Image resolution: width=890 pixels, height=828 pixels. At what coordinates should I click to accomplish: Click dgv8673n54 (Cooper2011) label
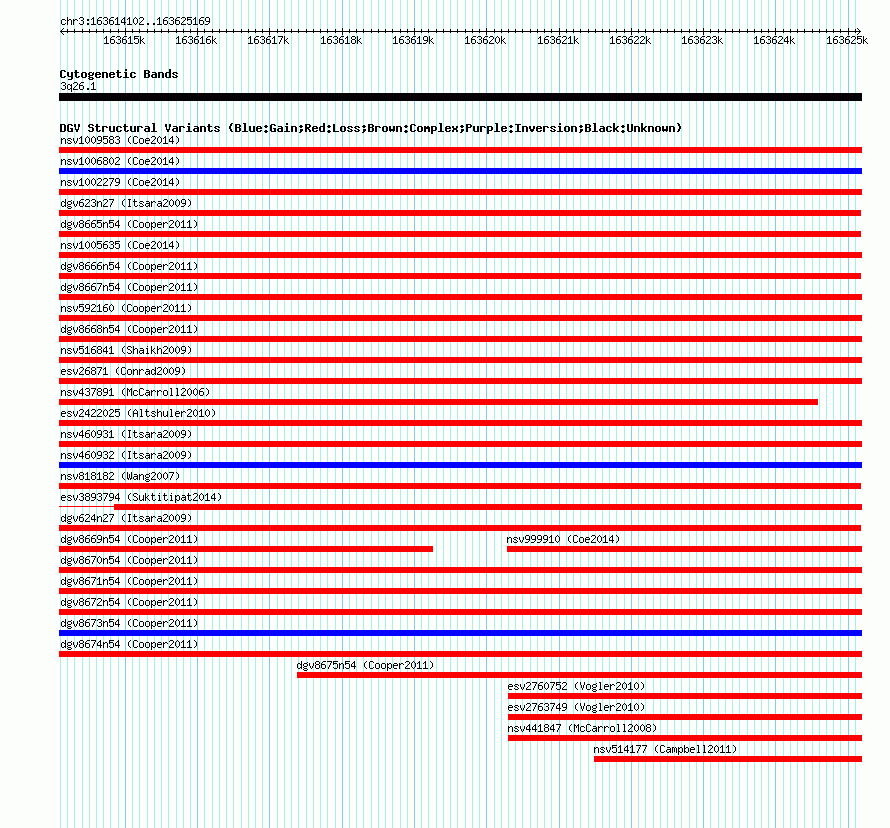click(x=129, y=623)
